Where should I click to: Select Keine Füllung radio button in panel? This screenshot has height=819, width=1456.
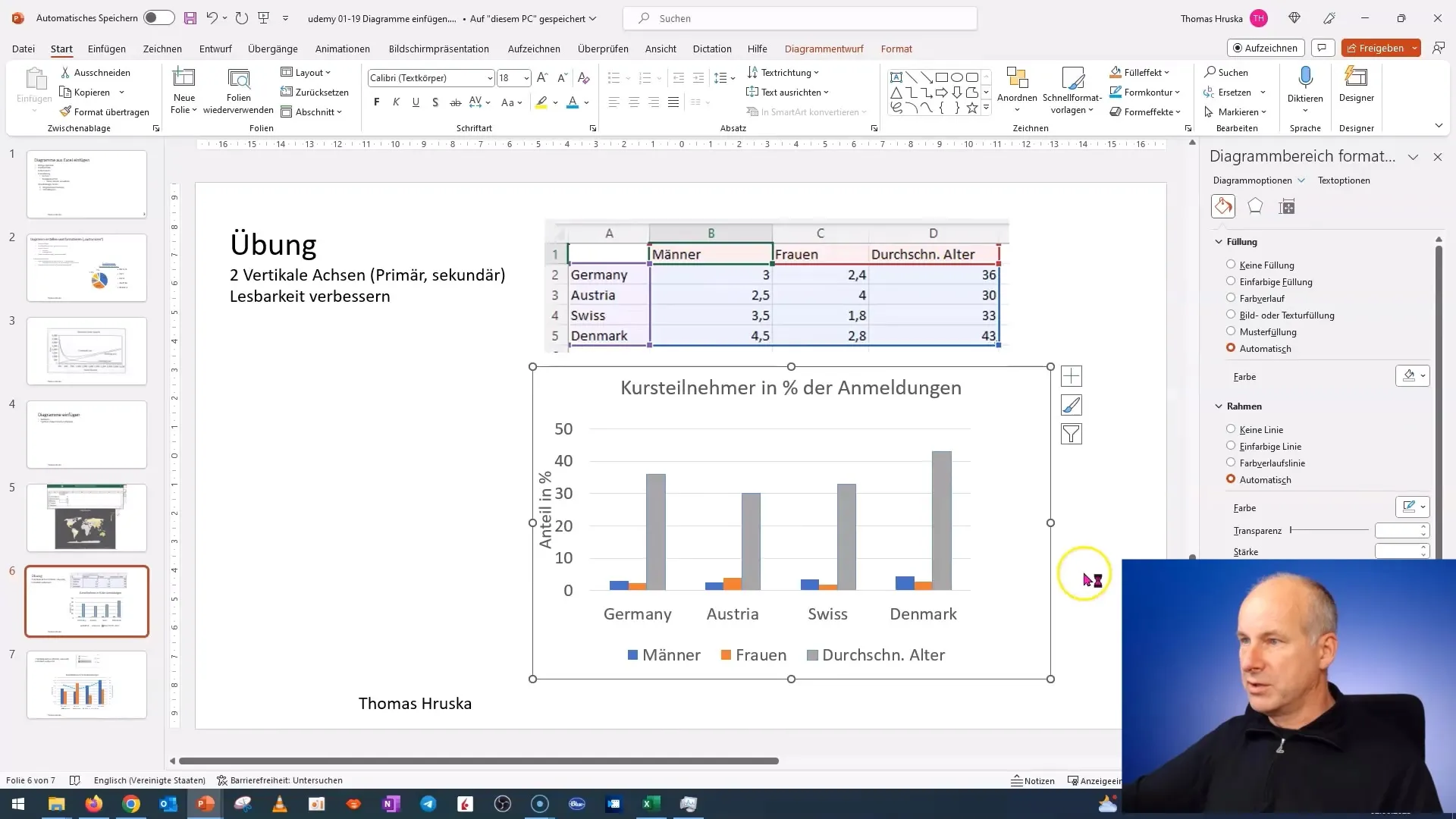[1232, 264]
